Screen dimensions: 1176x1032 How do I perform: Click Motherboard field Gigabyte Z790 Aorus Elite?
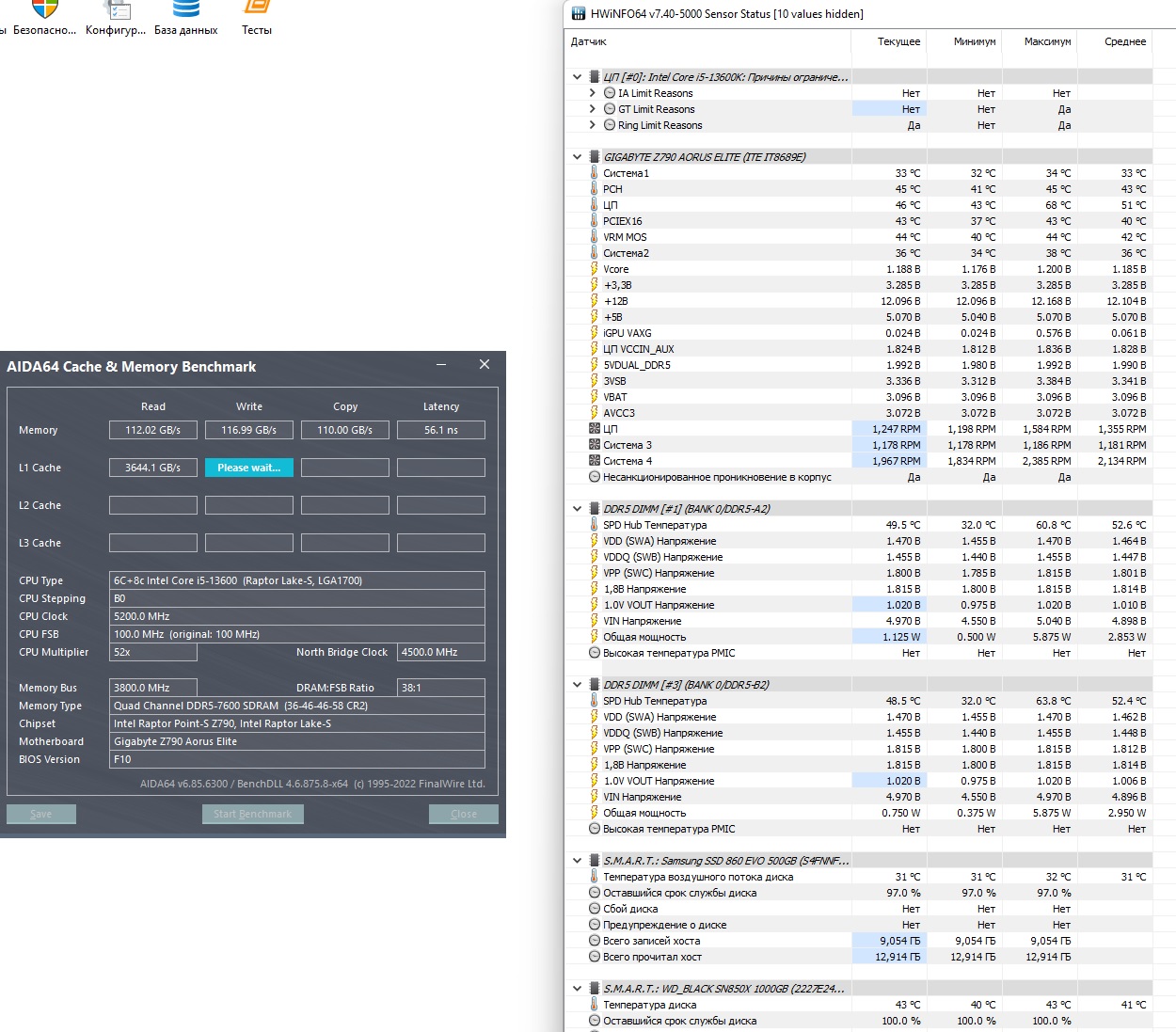click(297, 741)
